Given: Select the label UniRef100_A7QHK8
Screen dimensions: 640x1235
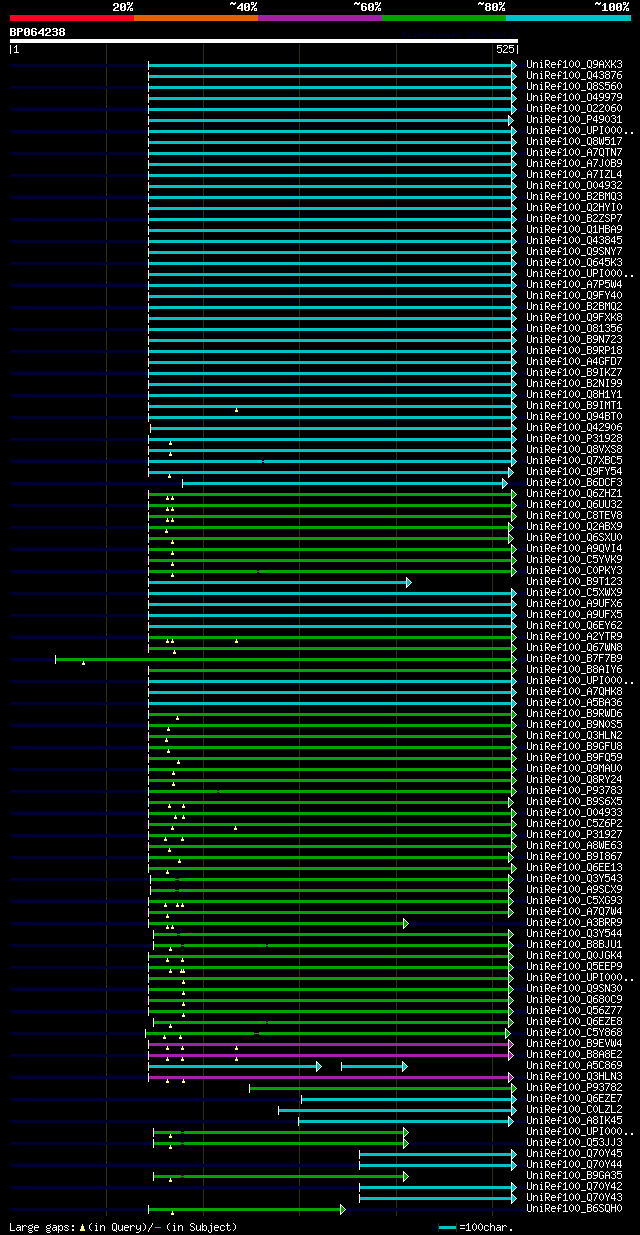Looking at the screenshot, I should tap(574, 692).
